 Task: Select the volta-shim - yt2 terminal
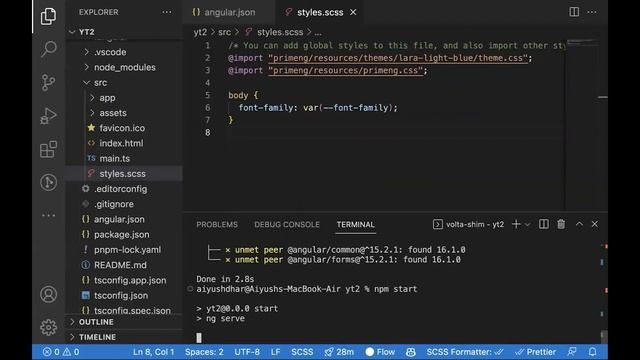tap(468, 224)
